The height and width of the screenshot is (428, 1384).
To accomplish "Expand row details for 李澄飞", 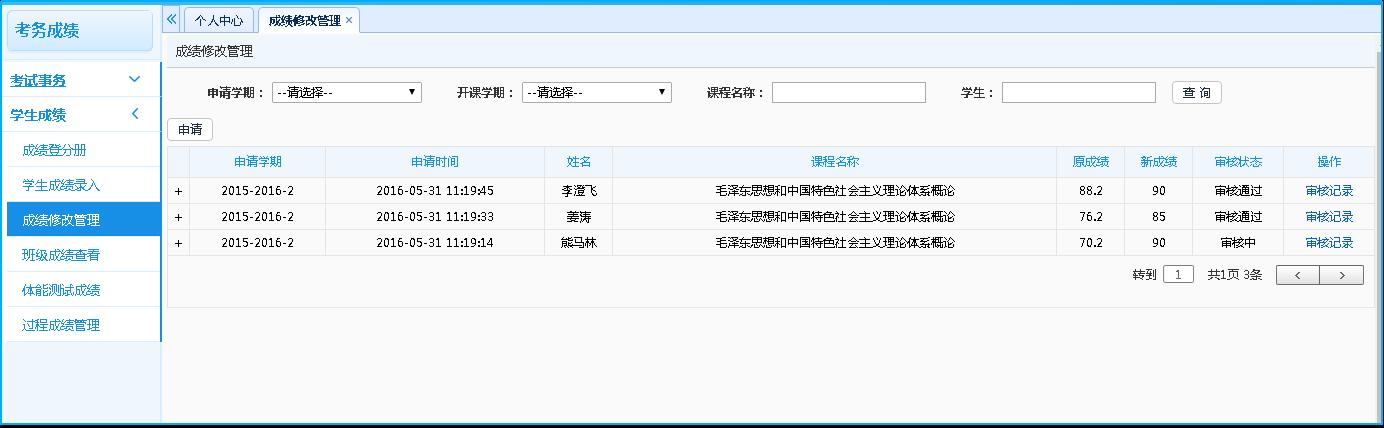I will (x=179, y=191).
